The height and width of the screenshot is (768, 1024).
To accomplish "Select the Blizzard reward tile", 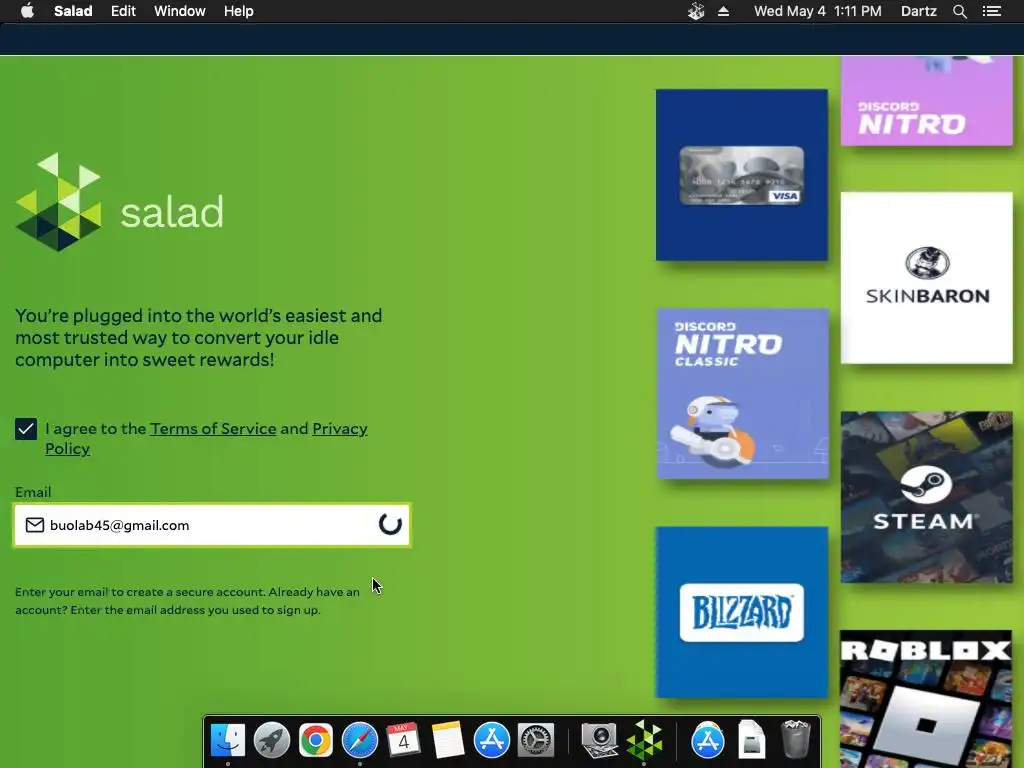I will (x=742, y=613).
